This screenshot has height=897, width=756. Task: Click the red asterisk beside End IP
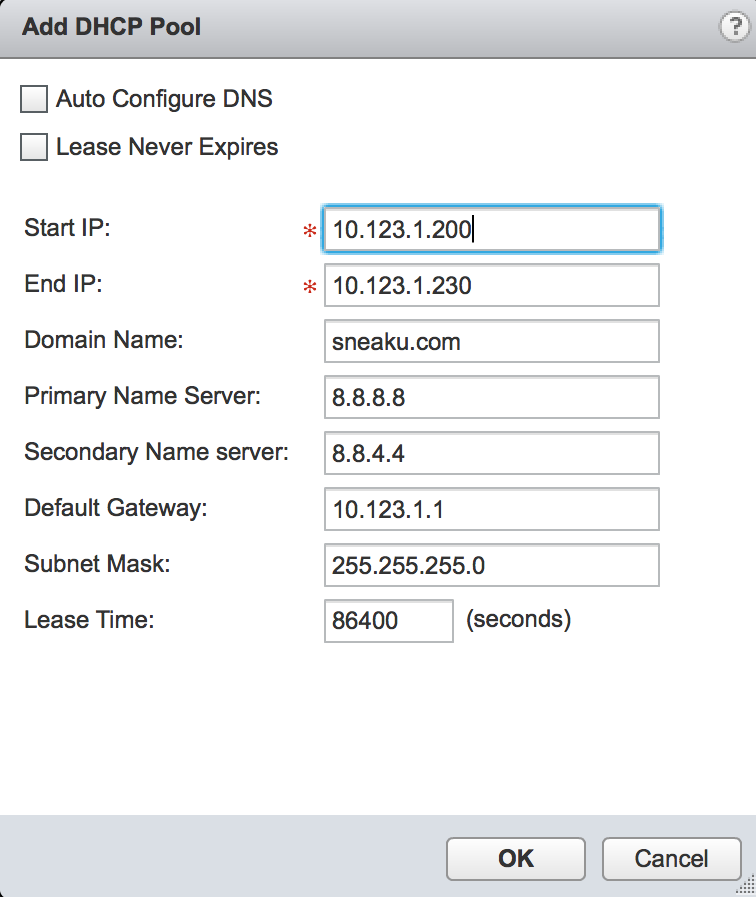310,287
